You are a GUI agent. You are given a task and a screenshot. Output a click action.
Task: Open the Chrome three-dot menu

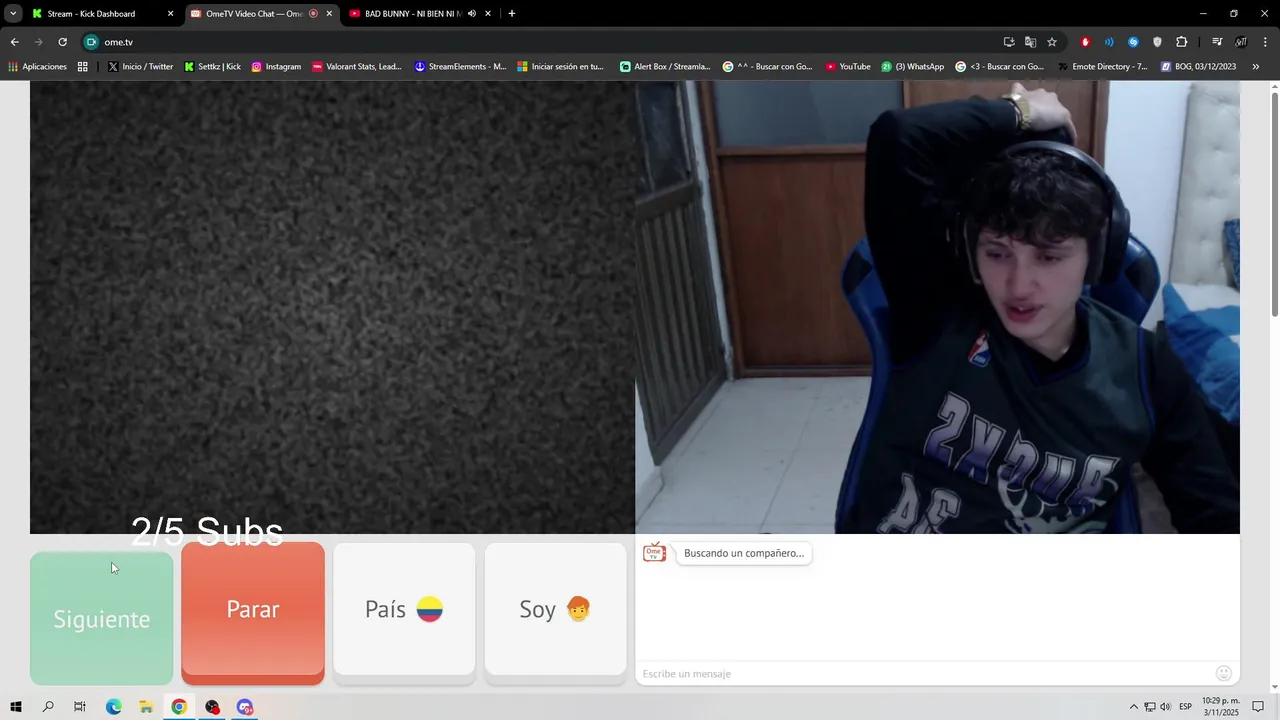point(1266,42)
